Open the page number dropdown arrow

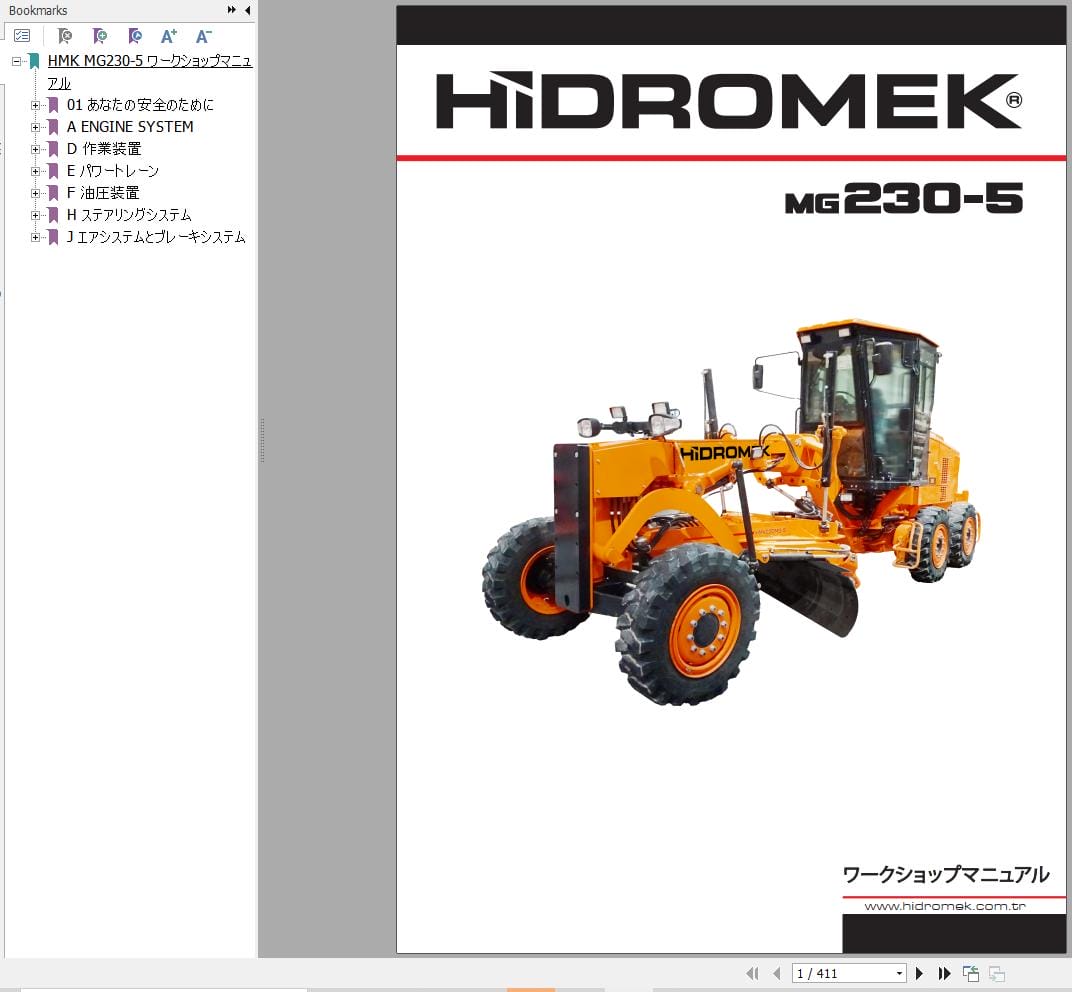coord(900,974)
